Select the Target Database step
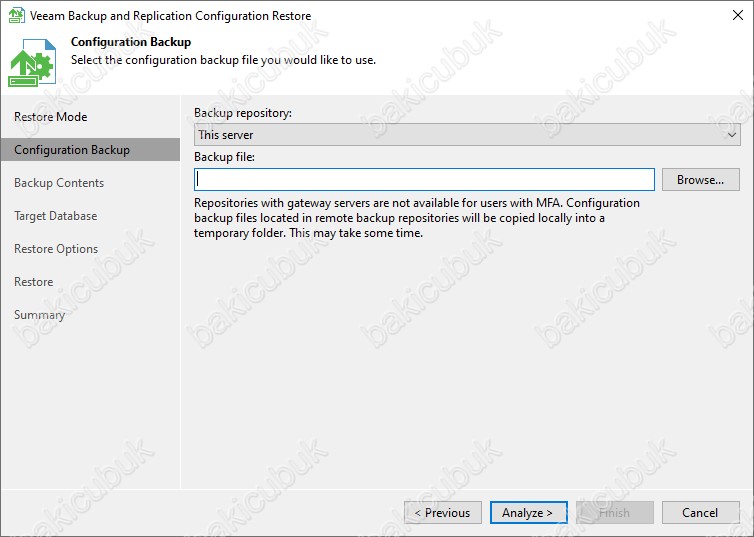The height and width of the screenshot is (537, 754). [55, 216]
